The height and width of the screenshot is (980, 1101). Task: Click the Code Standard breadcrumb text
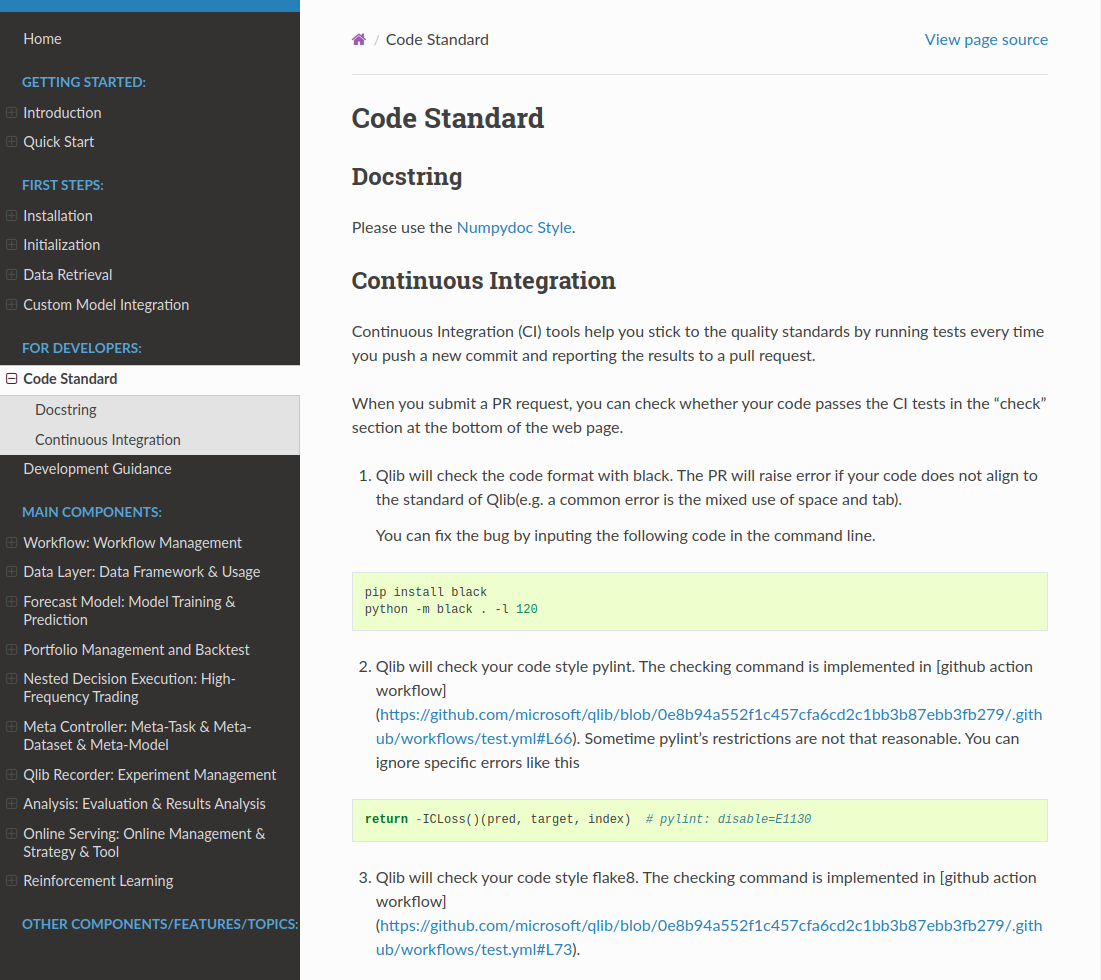point(437,39)
